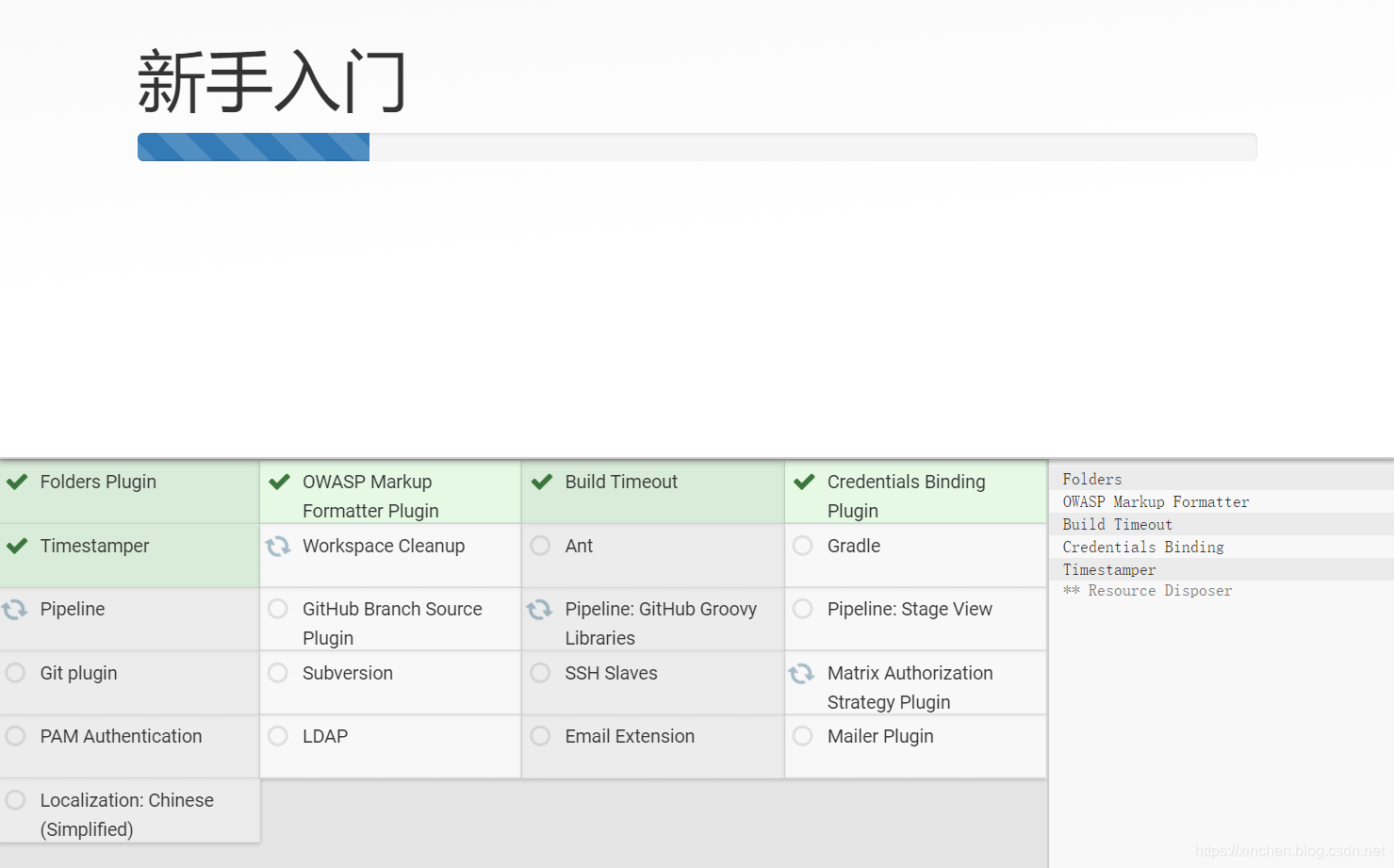Image resolution: width=1394 pixels, height=868 pixels.
Task: Click the circle next to Subversion
Action: pos(278,673)
